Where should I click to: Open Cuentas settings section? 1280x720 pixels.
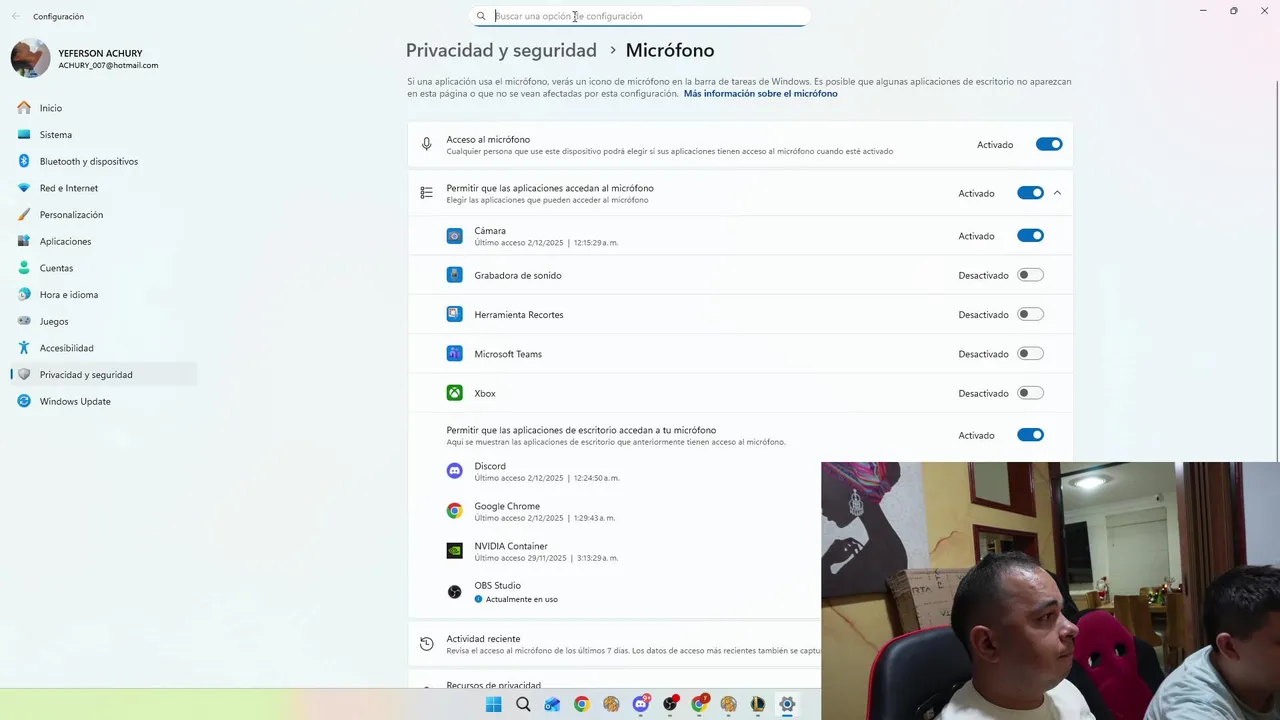104,268
